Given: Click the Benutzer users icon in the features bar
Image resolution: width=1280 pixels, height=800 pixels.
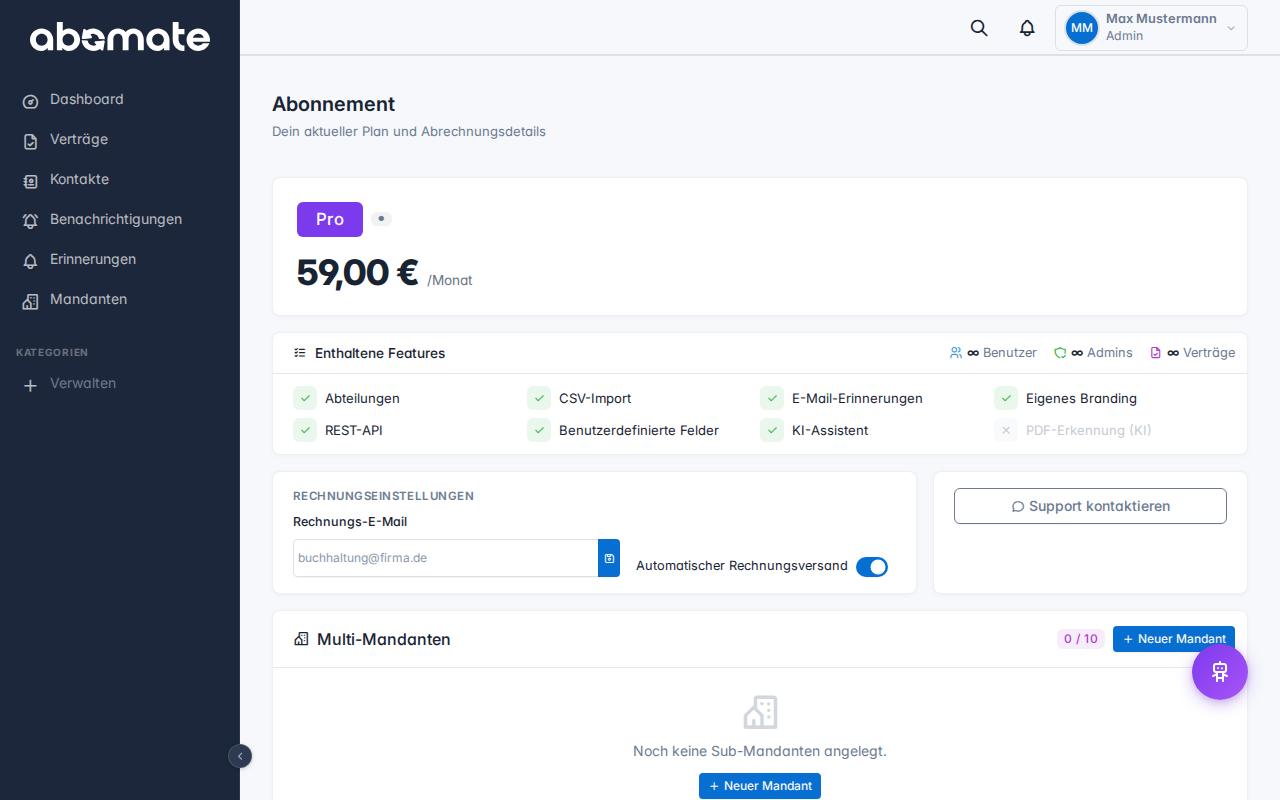Looking at the screenshot, I should point(956,352).
